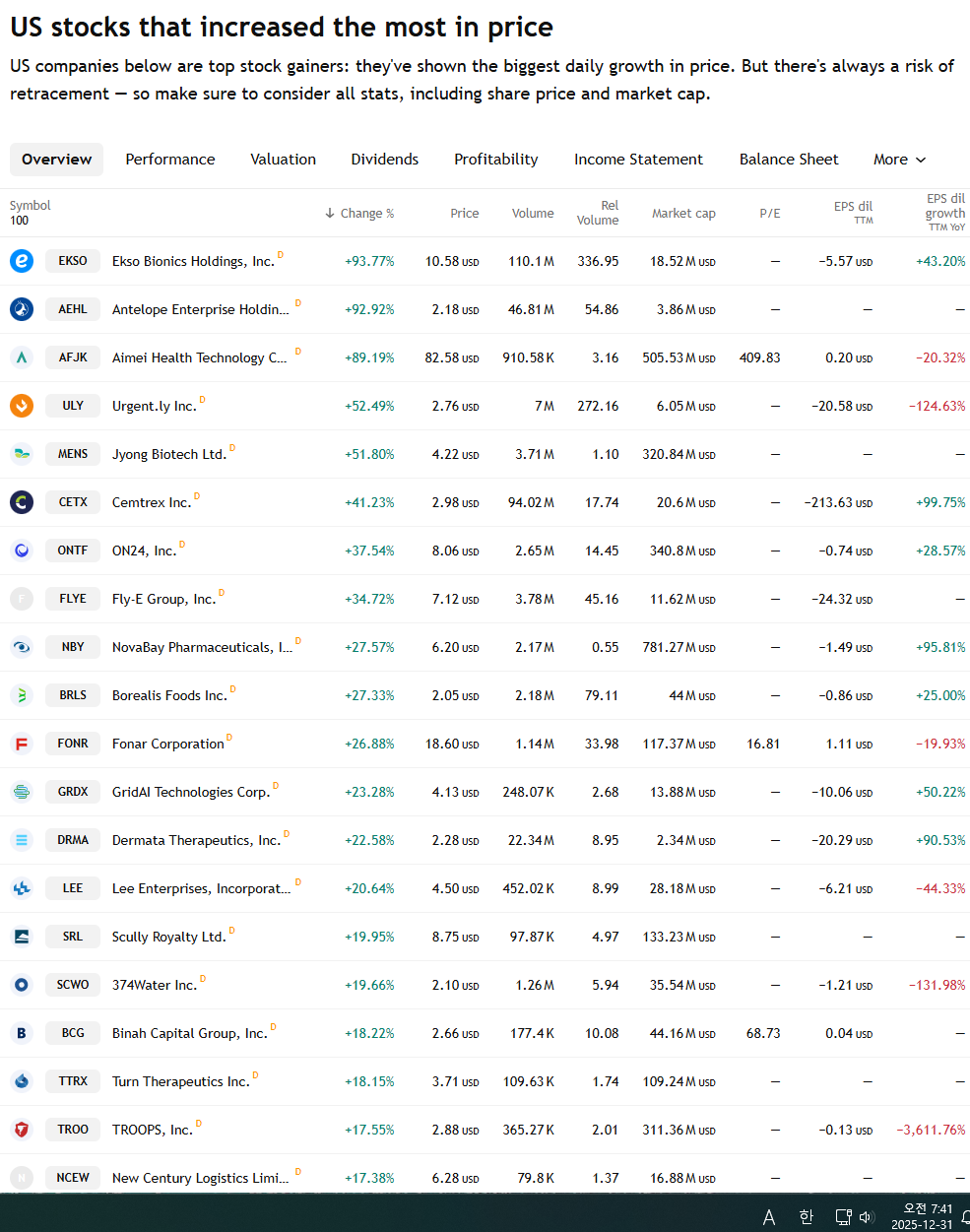
Task: Click the Turn Therapeutics logo icon
Action: coord(22,1081)
